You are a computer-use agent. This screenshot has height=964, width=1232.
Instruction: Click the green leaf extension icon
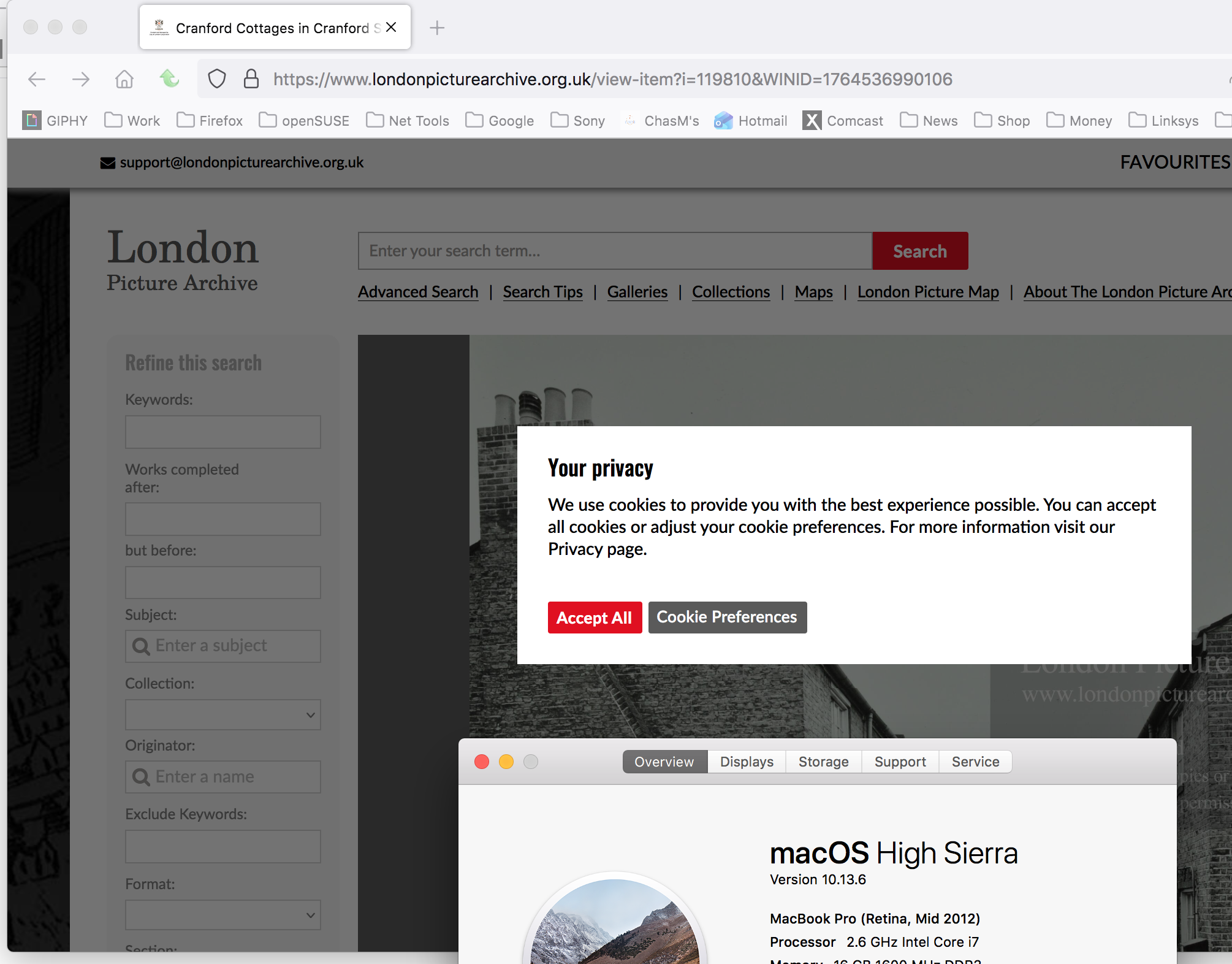(x=169, y=78)
